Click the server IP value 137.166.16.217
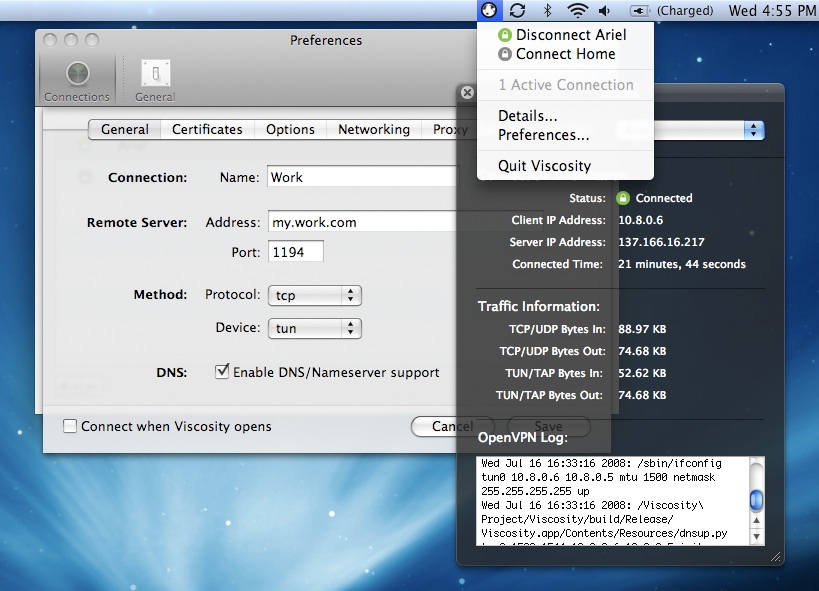Viewport: 819px width, 591px height. [661, 242]
